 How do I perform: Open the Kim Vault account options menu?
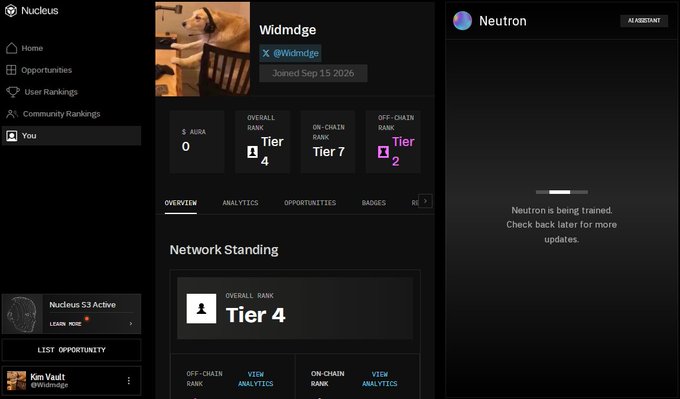click(129, 381)
